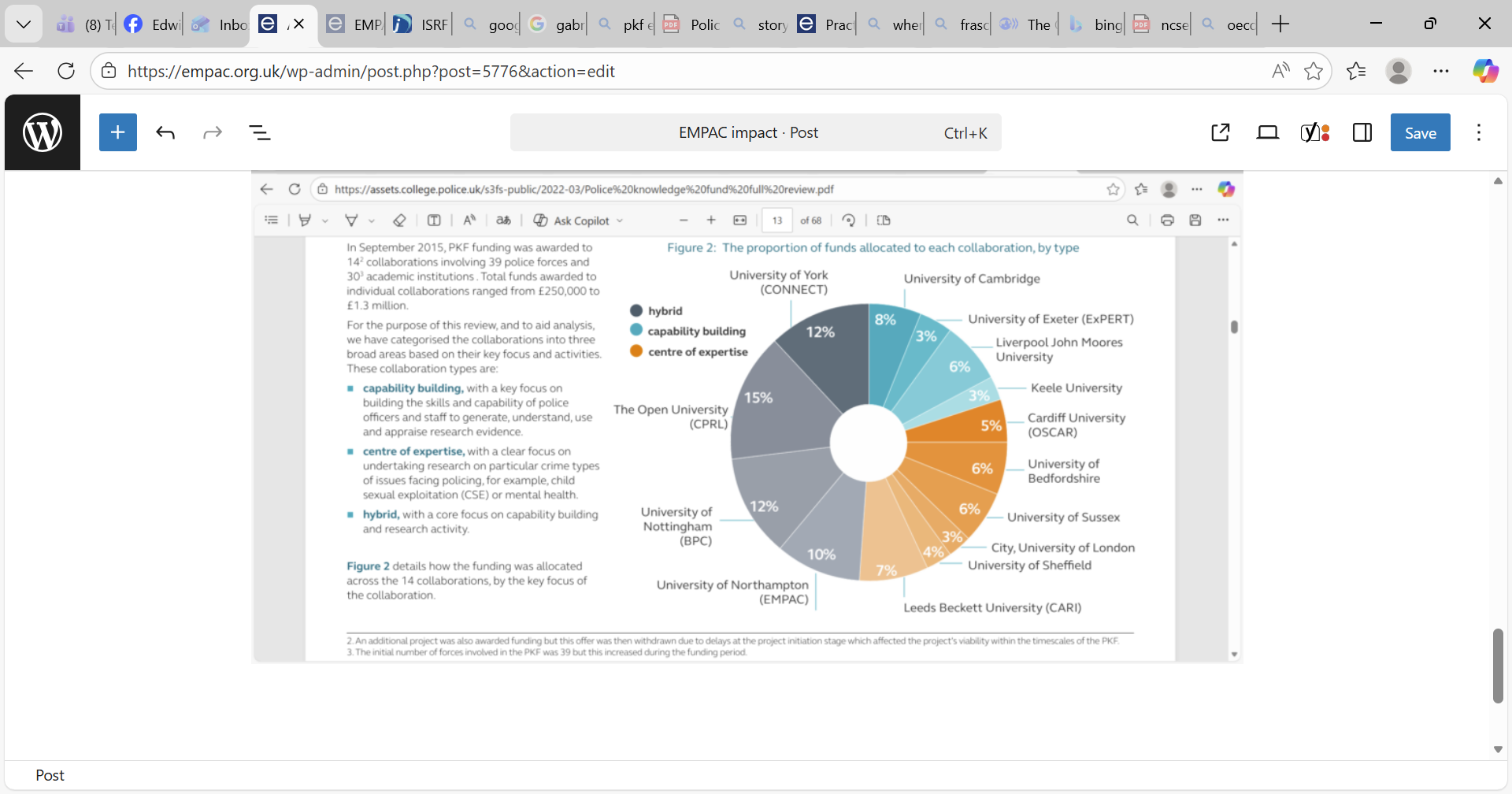This screenshot has height=794, width=1512.
Task: Toggle the Document Overview list view
Action: click(x=260, y=132)
